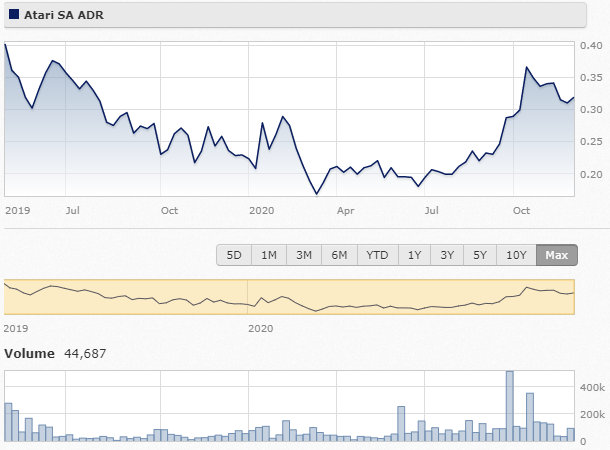Screen dimensions: 610x450
Task: Click the navy Atari SA ADR legend square
Action: coord(14,15)
